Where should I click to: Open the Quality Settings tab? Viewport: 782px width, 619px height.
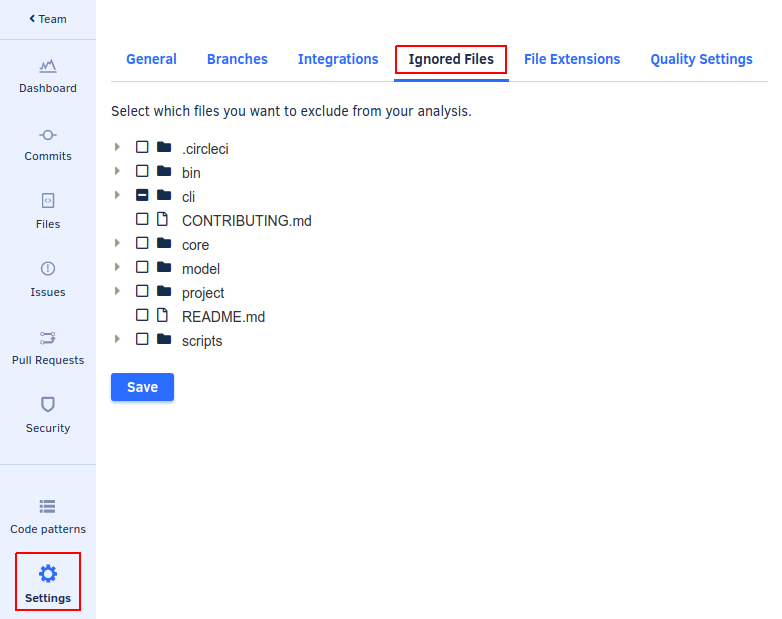(701, 59)
